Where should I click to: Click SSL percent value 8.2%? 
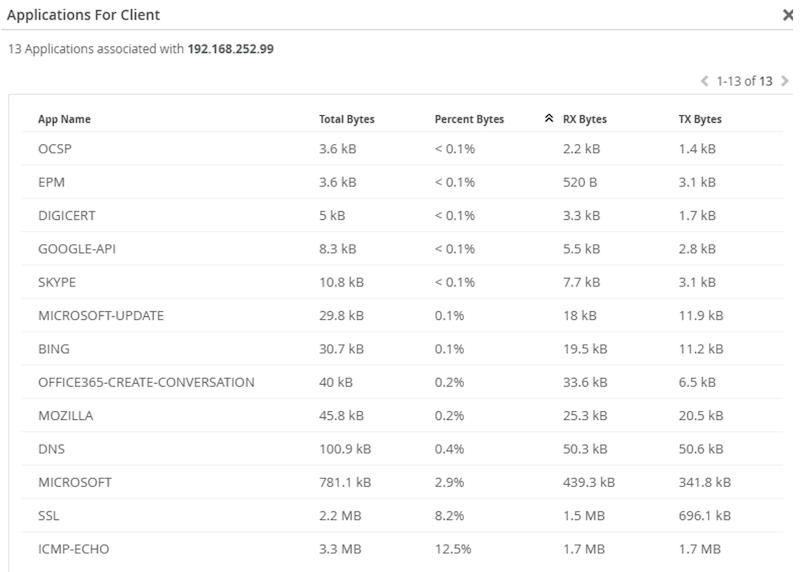click(x=449, y=515)
